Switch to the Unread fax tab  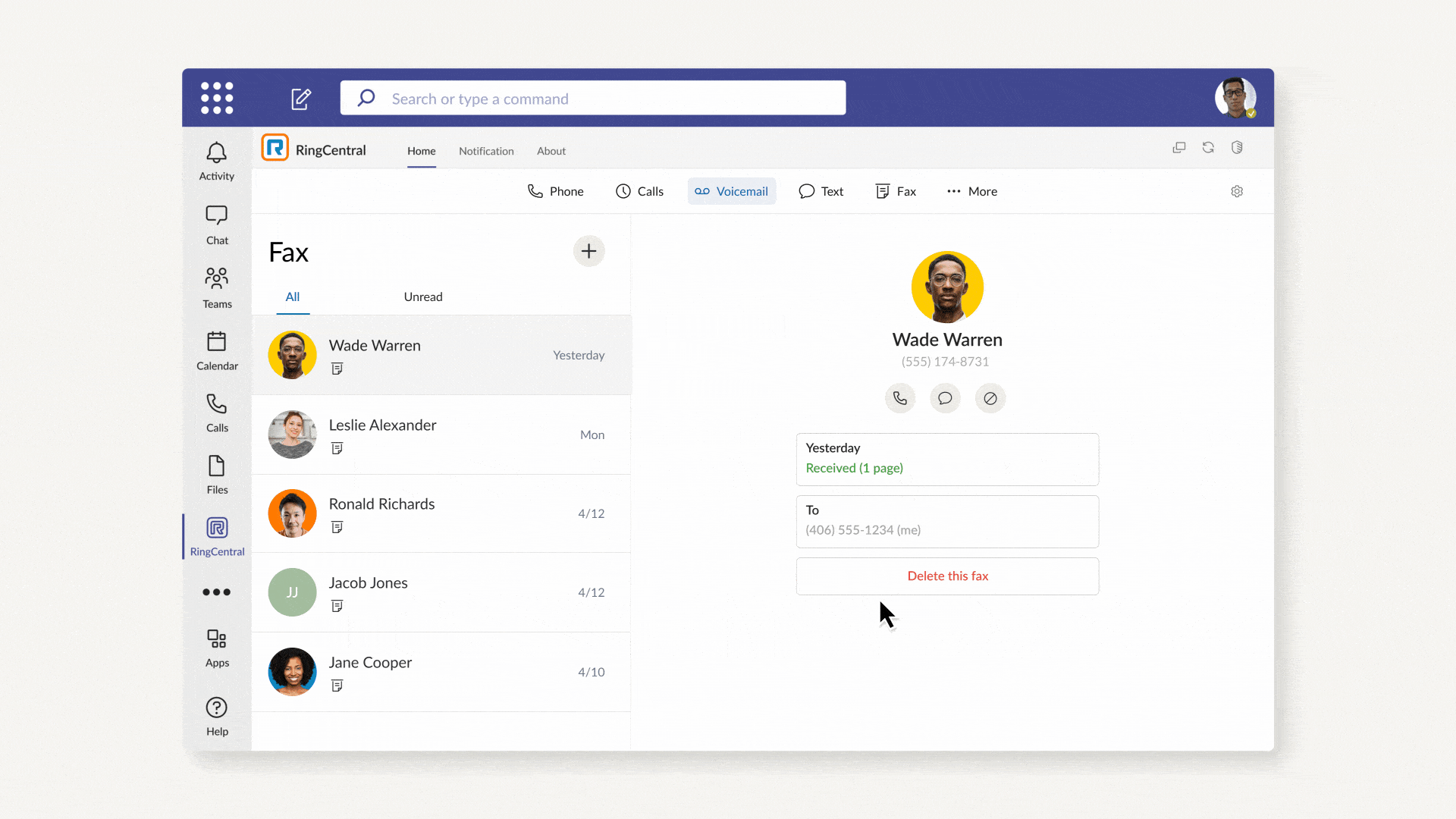coord(423,297)
